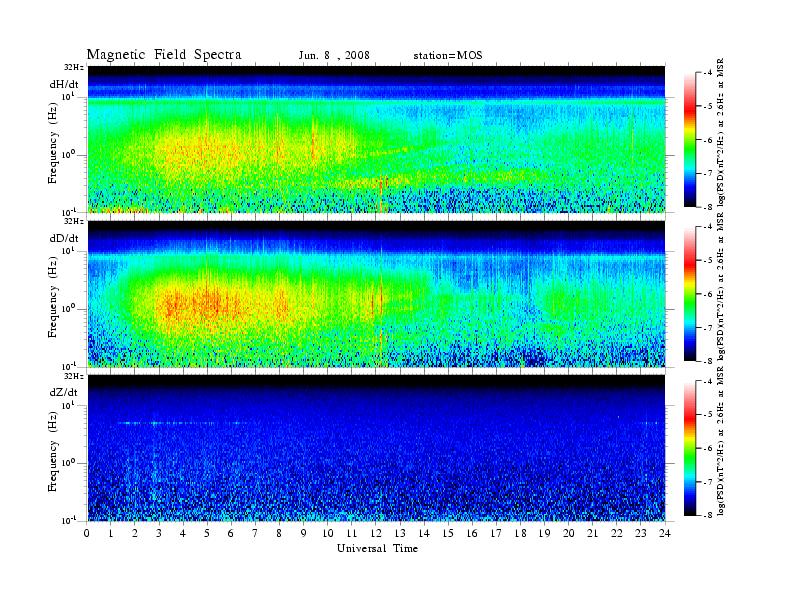Click the "-6" value on dD/dt color scale
This screenshot has width=792, height=612.
(x=708, y=294)
